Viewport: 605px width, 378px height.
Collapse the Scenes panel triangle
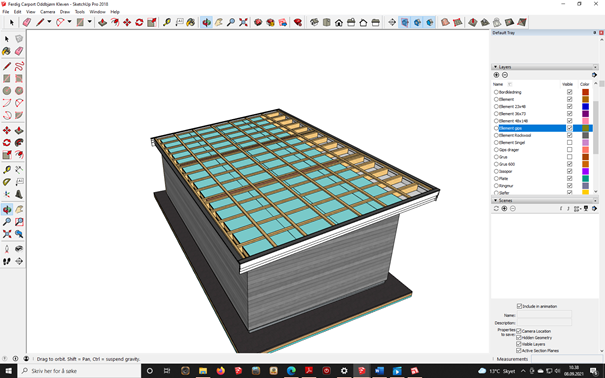[x=495, y=200]
